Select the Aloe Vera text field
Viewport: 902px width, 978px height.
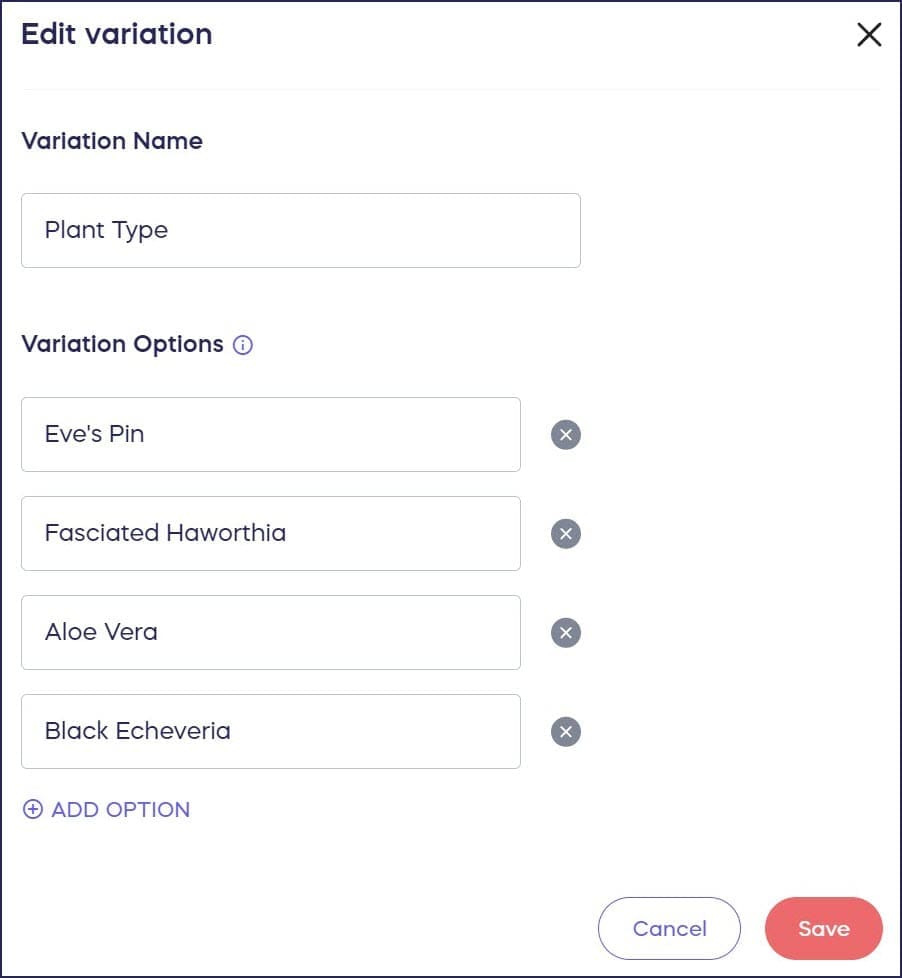tap(270, 633)
